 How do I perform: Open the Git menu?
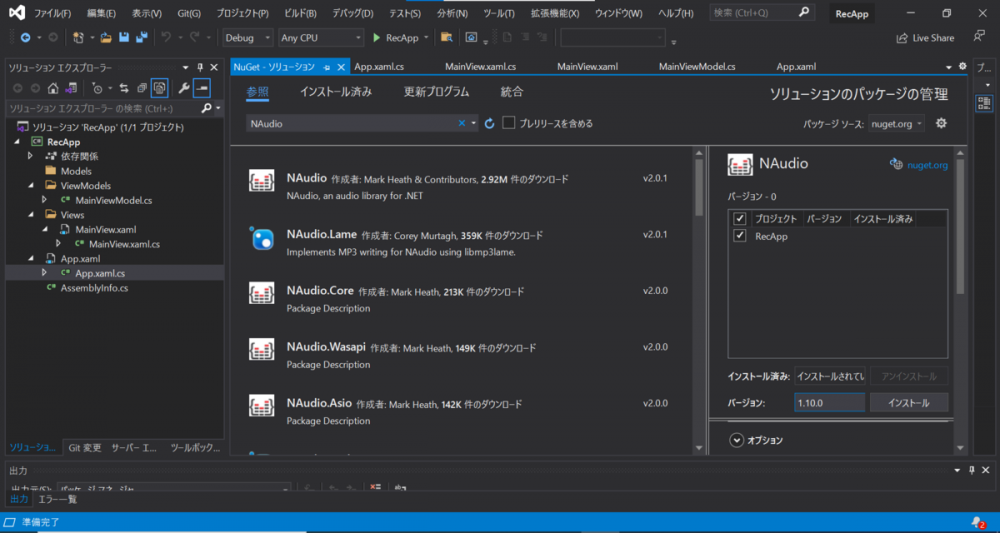189,13
